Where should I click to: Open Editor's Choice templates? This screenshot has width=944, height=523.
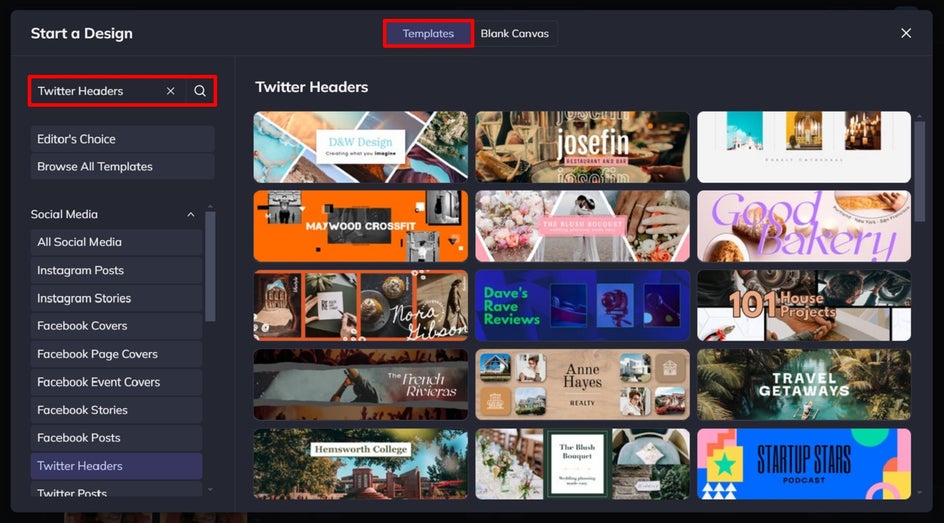pos(122,139)
